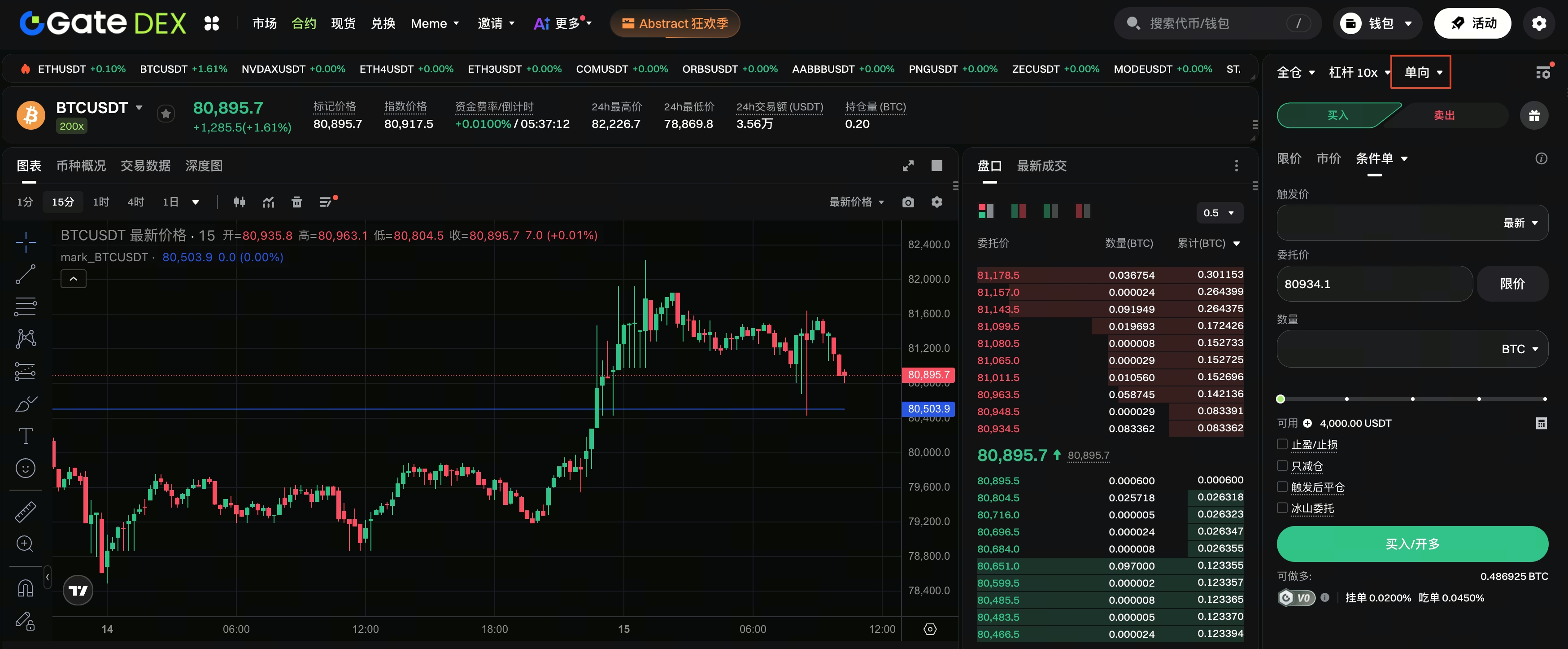Viewport: 1568px width, 649px height.
Task: Enable 止盈/止损 checkbox
Action: click(x=1282, y=444)
